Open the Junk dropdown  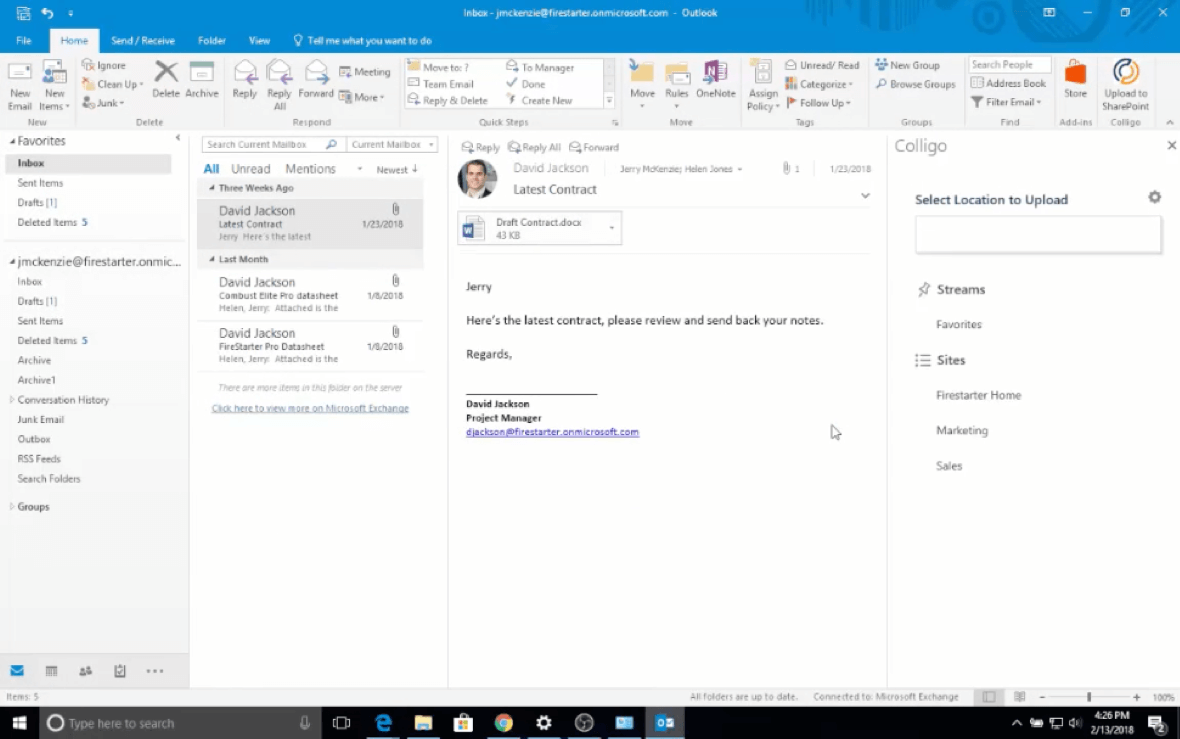[x=103, y=103]
